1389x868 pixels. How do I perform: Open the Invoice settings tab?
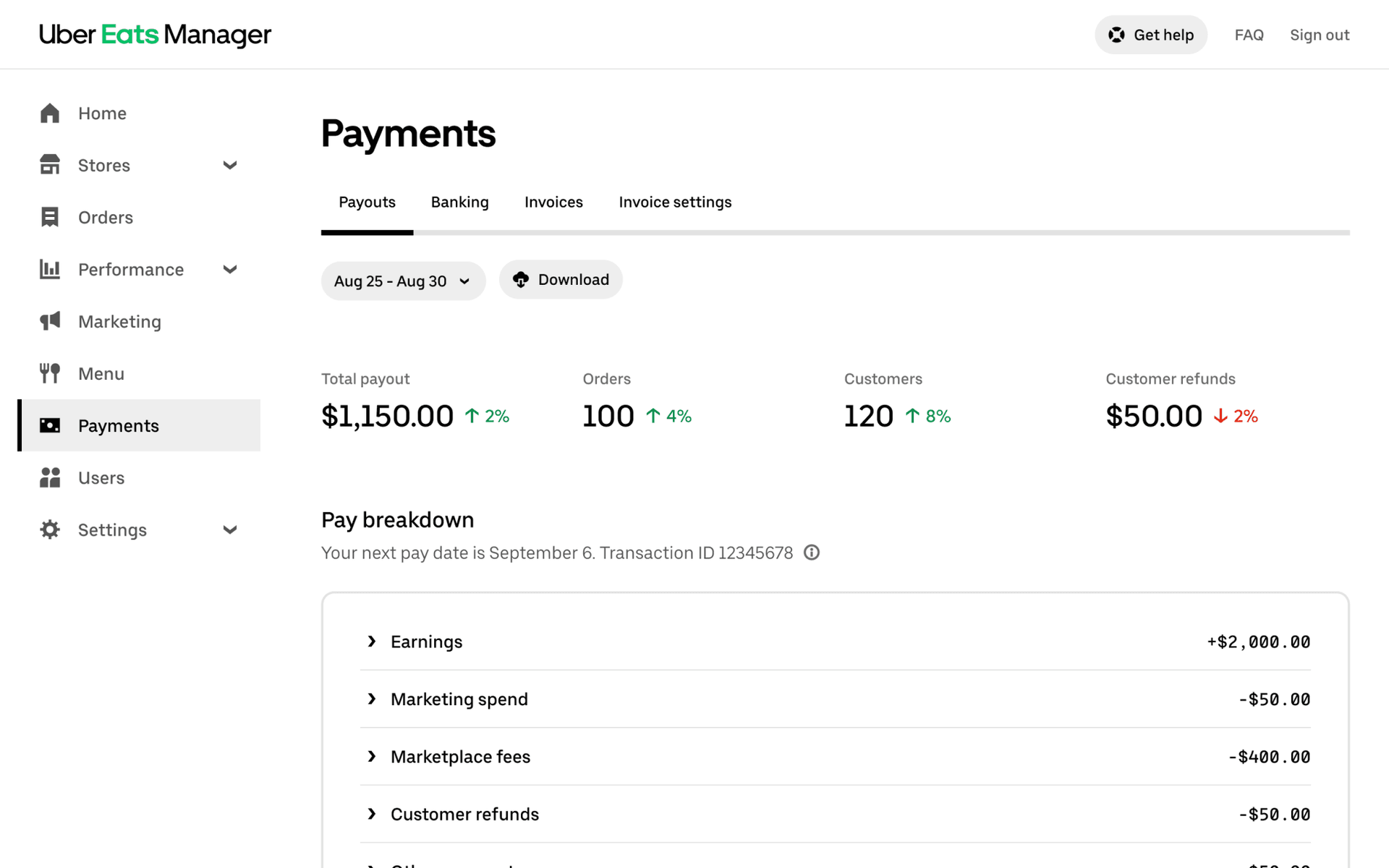[x=674, y=203]
